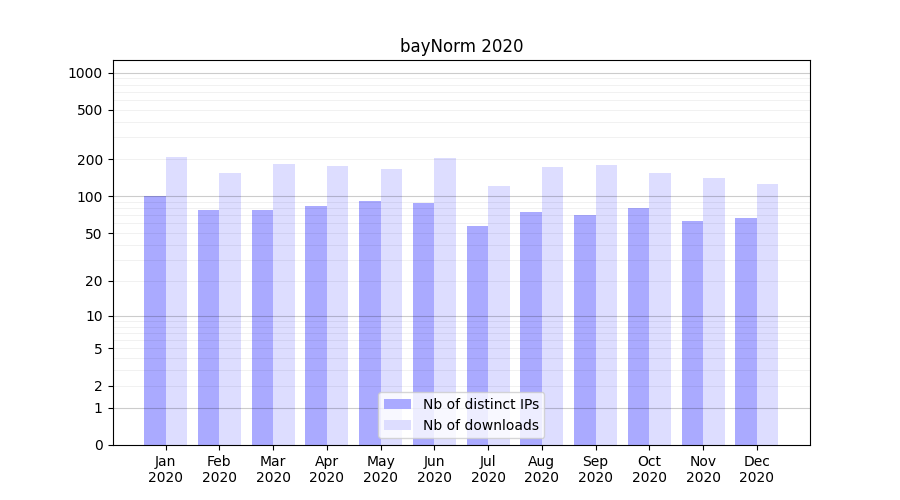Click the chart title bayNorm 2020
The image size is (900, 500).
(x=461, y=46)
